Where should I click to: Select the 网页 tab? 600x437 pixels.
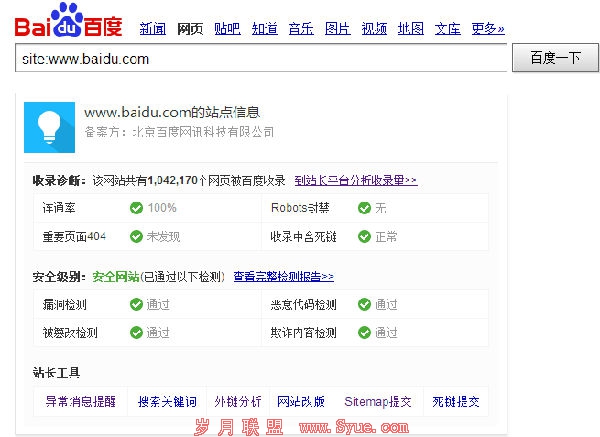[190, 29]
